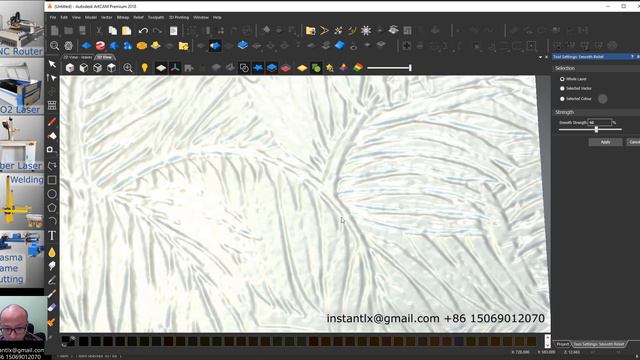Click the colour palette scroll arrows
This screenshot has width=640, height=360.
547,341
